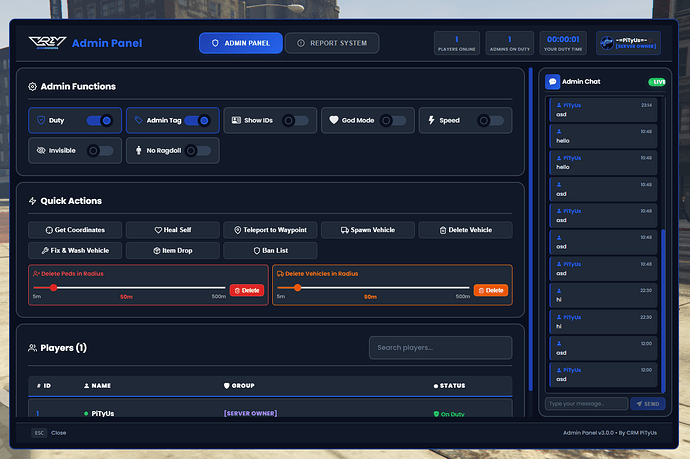Toggle the Duty switch off
Screen dimensions: 690x459
point(100,120)
